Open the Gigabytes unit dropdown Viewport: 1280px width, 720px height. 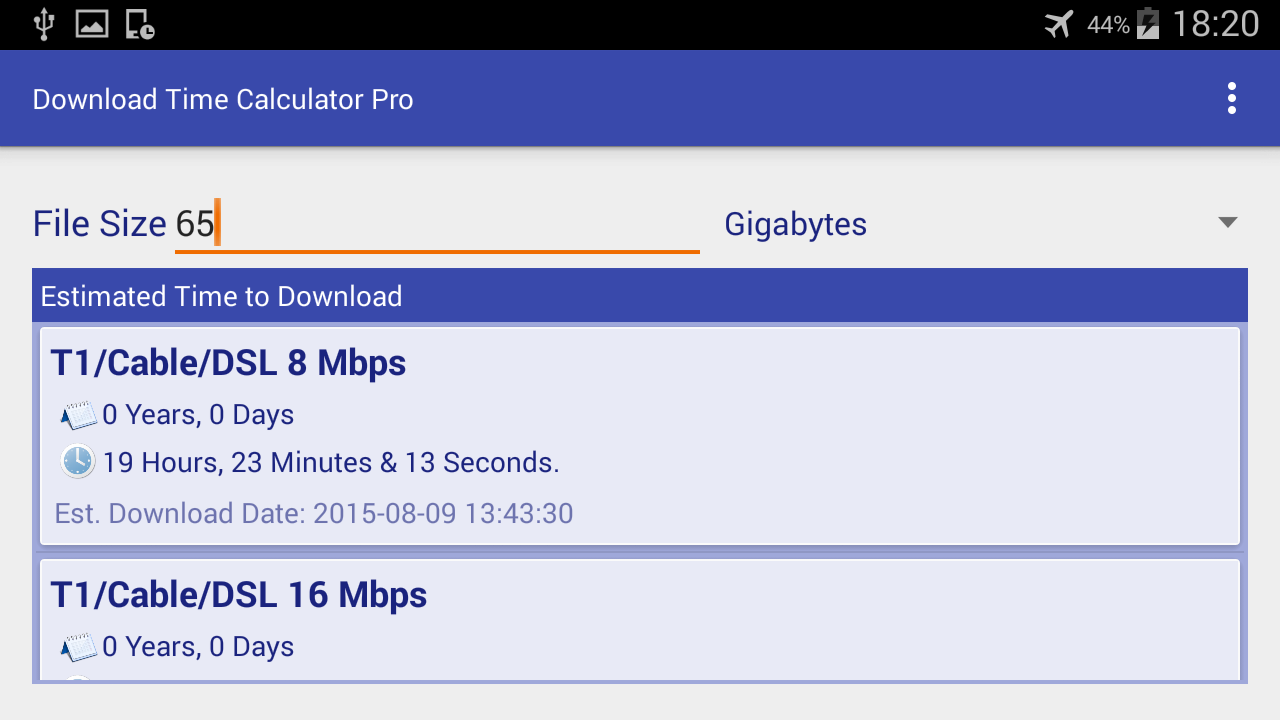982,224
